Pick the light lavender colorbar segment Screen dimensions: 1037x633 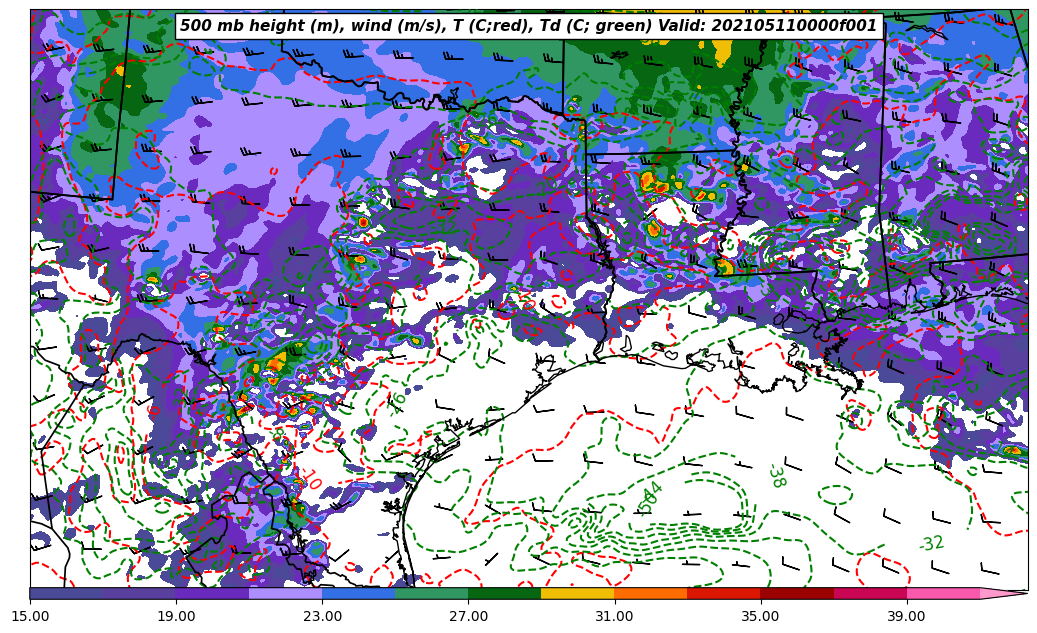(285, 593)
